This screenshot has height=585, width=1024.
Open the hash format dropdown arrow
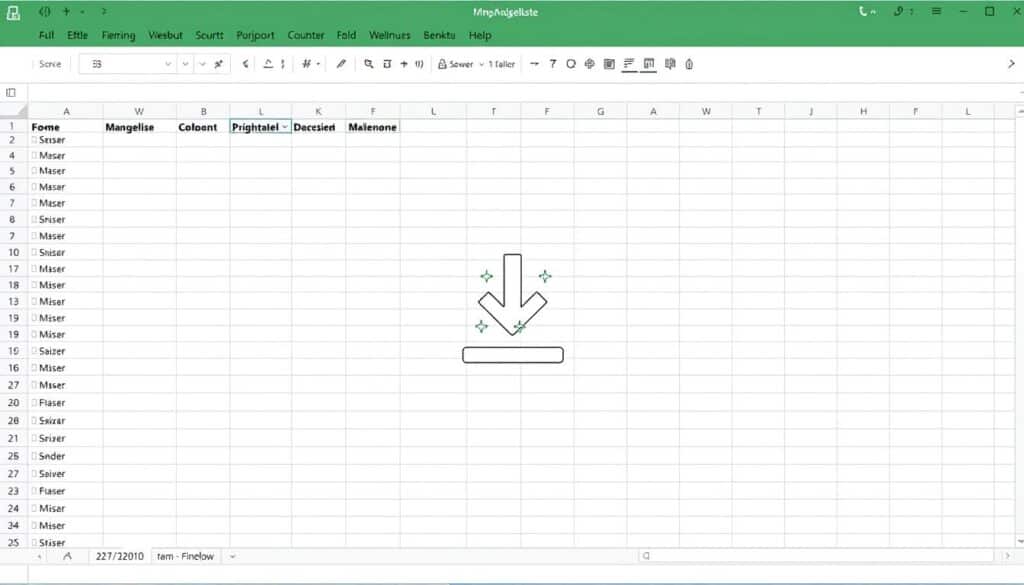click(x=319, y=64)
